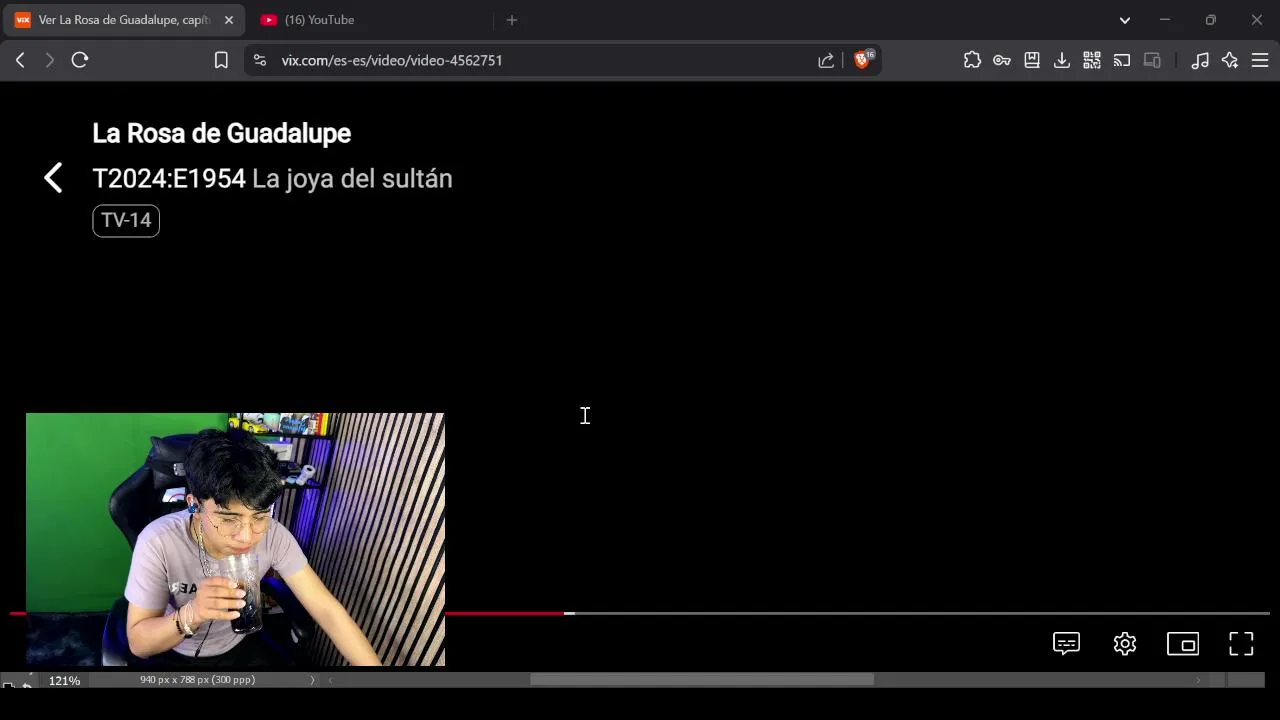Open the reading list book icon
The image size is (1280, 720).
pos(1032,60)
